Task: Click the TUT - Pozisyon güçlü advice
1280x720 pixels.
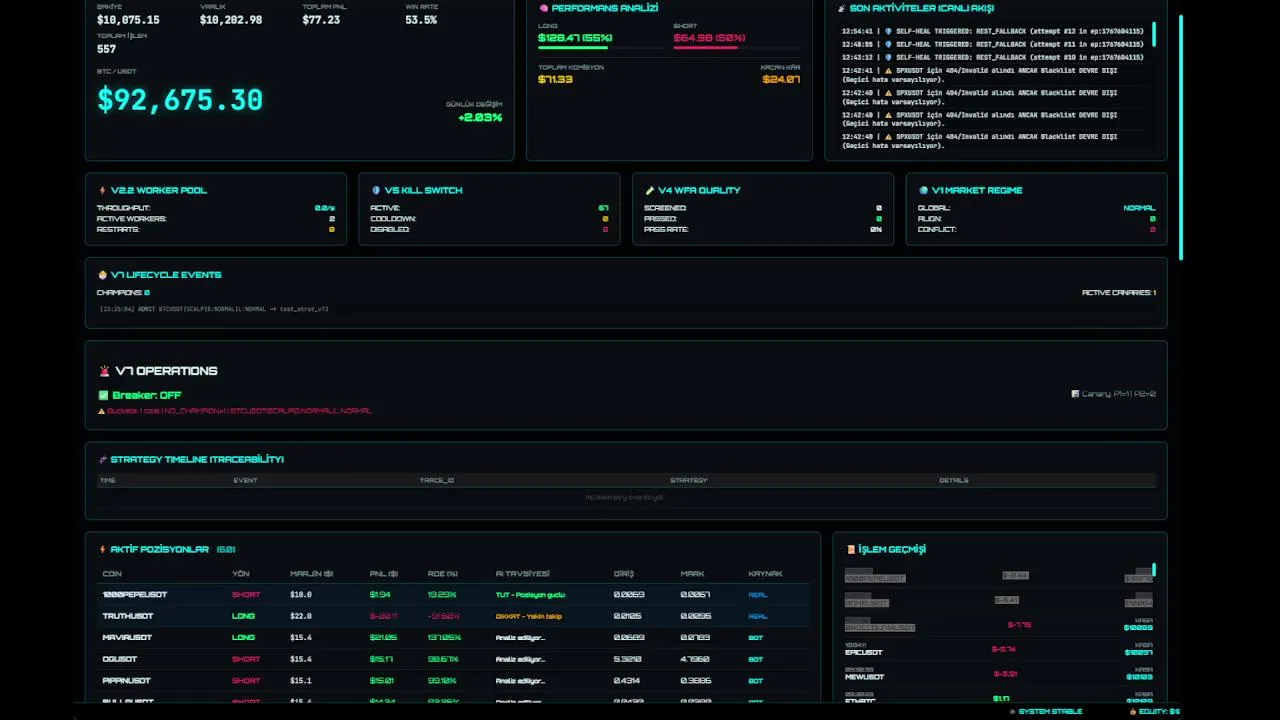Action: (530, 595)
